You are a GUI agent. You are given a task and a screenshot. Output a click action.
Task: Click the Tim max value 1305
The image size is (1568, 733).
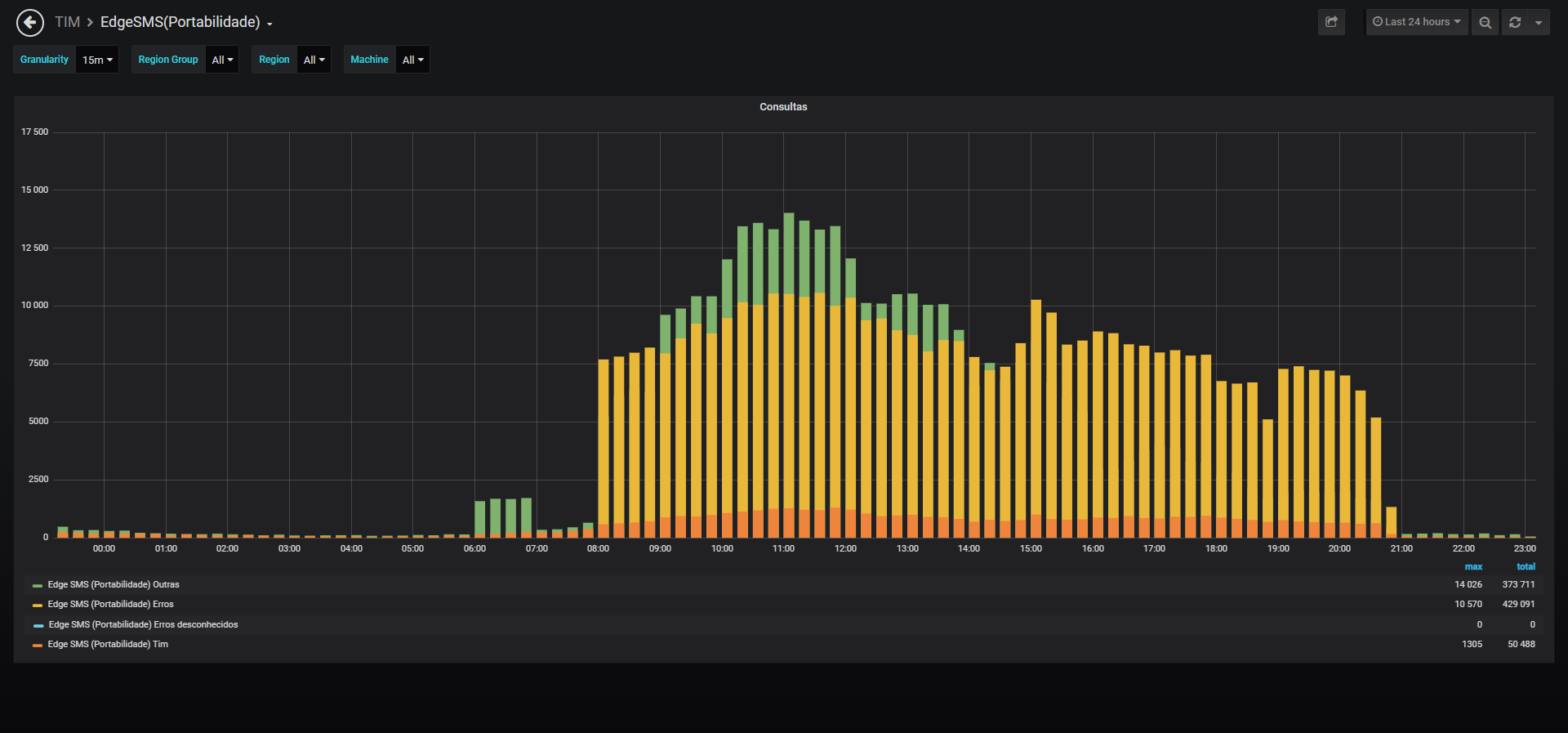click(x=1472, y=645)
